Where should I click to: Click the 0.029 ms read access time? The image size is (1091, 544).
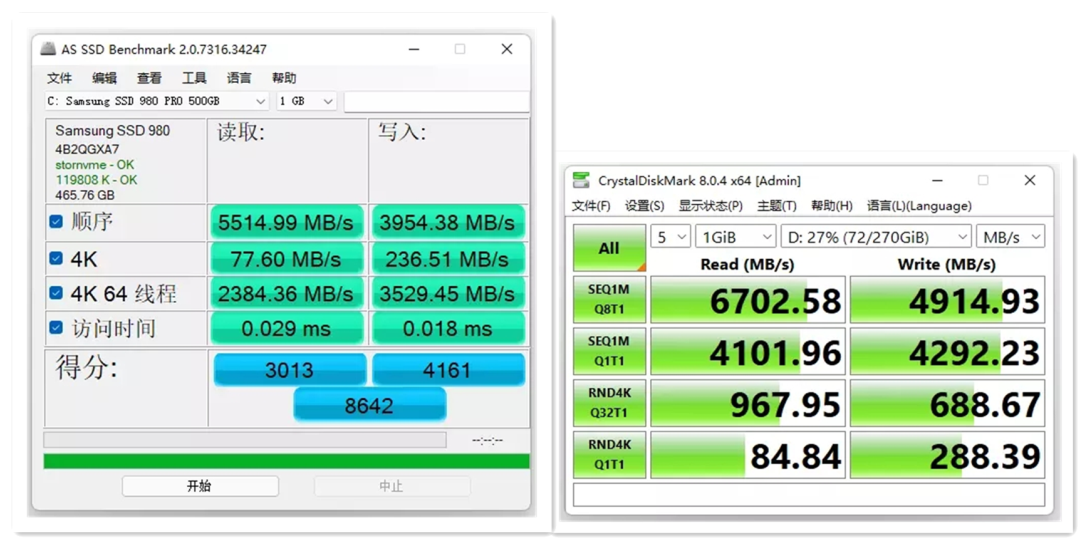286,328
